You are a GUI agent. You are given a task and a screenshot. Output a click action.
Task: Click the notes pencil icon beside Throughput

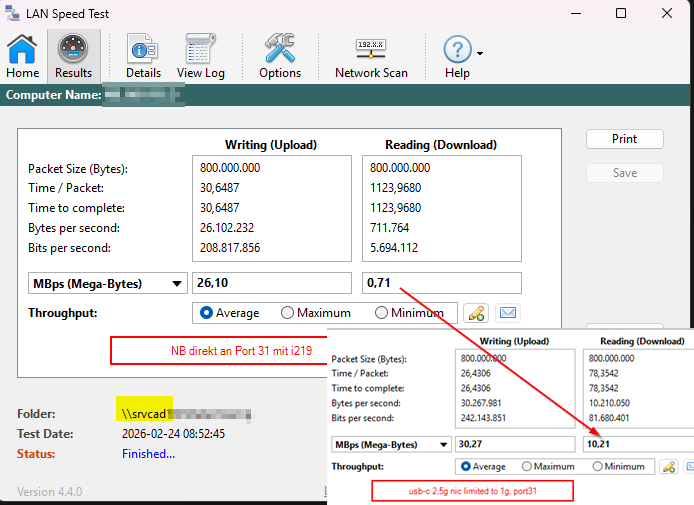click(476, 313)
